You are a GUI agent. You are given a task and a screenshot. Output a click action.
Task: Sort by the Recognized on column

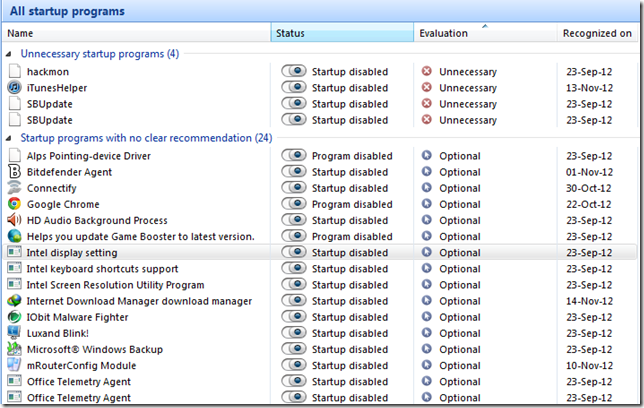pos(599,33)
